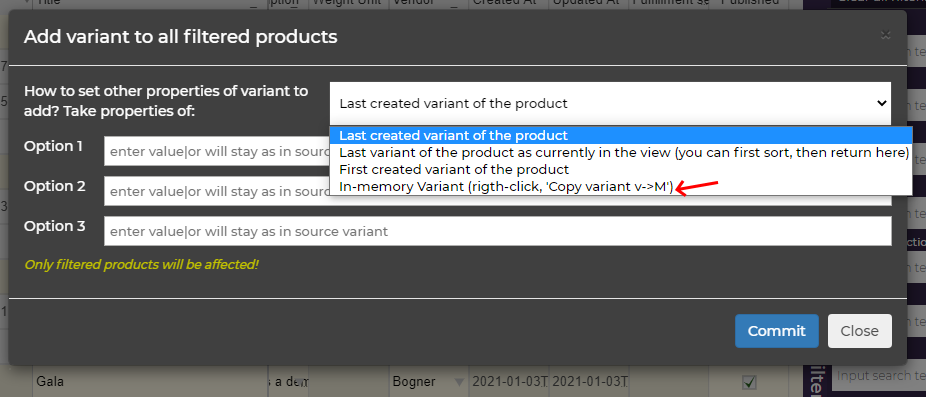Click the Updated At date cell for Gala
Viewport: 926px width, 397px height.
pos(588,381)
